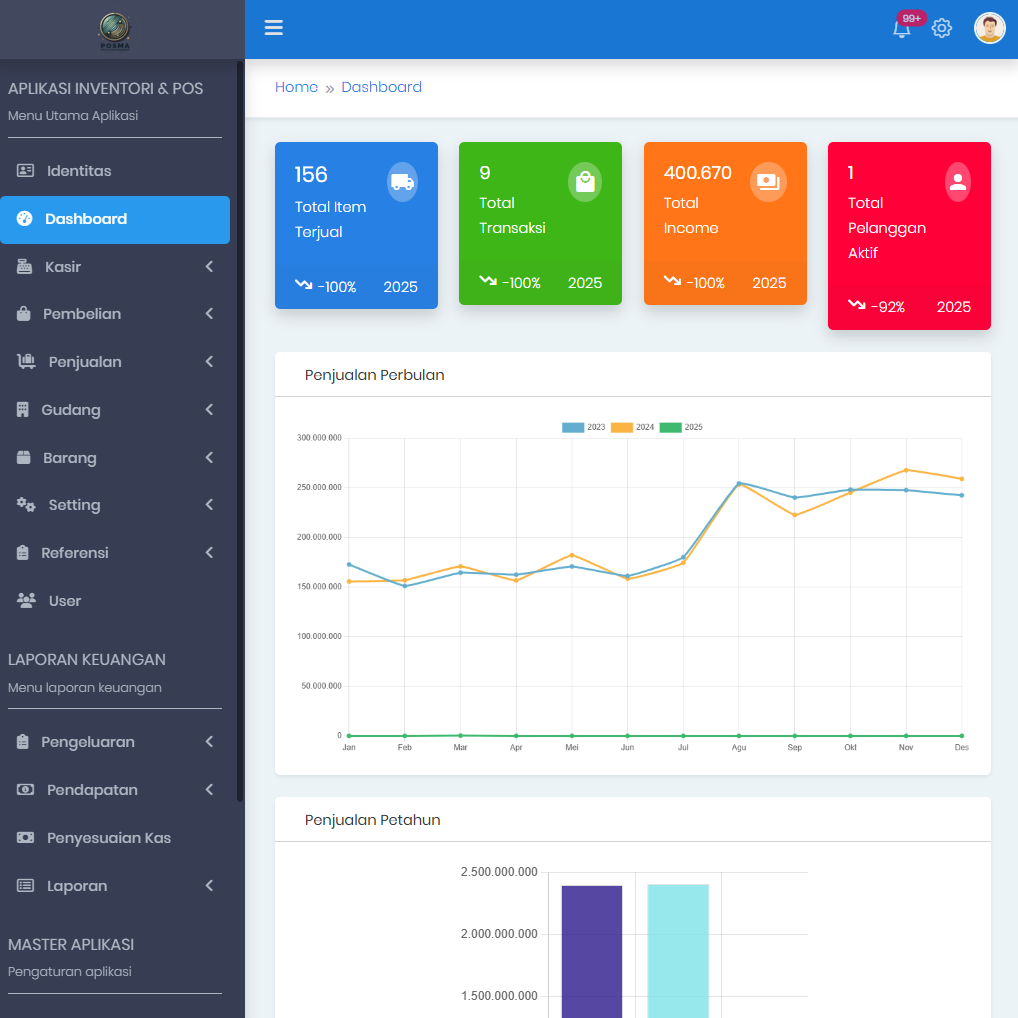
Task: Click the purple bar in Penjualan Petahun chart
Action: (x=592, y=950)
